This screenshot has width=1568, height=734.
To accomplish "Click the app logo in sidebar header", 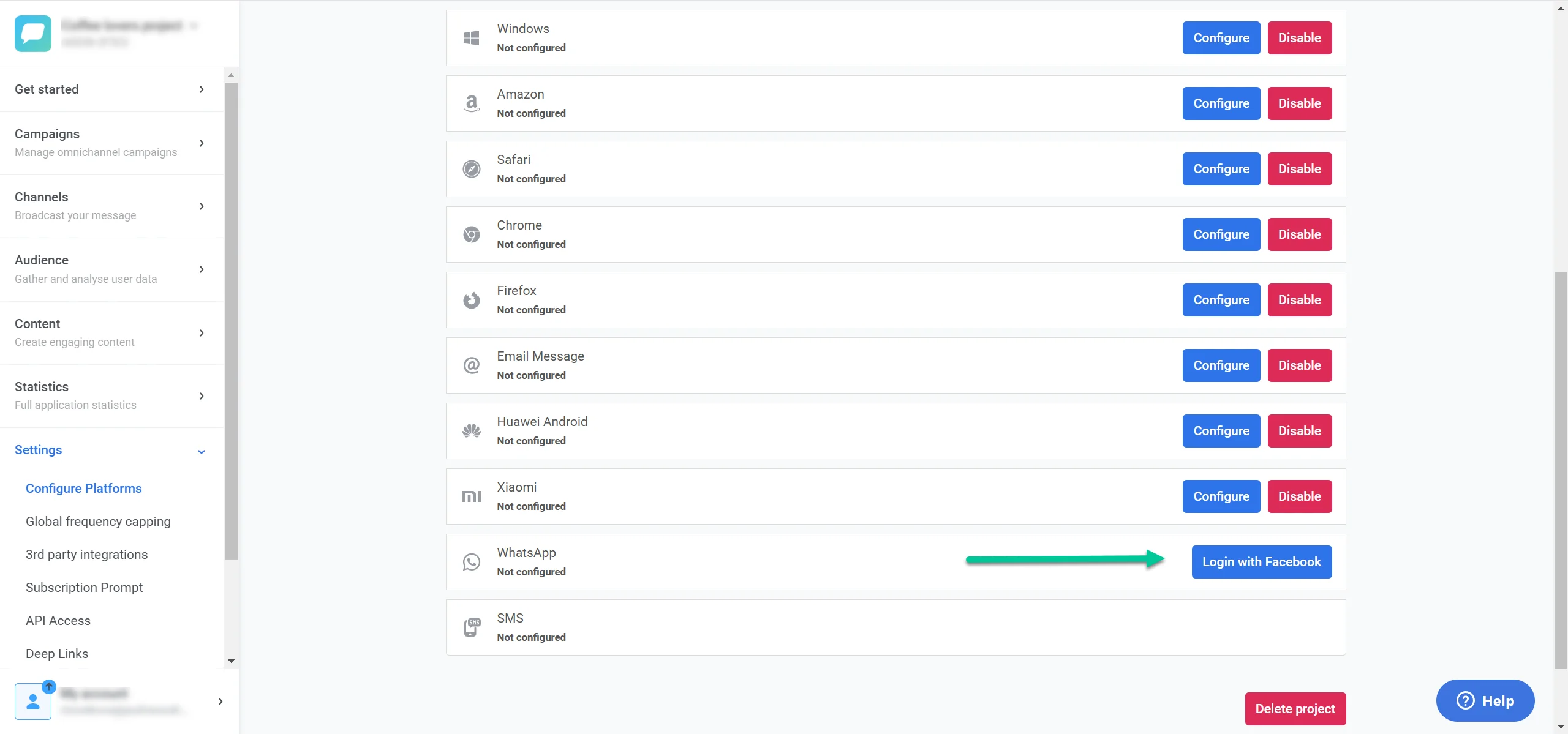I will 33,34.
